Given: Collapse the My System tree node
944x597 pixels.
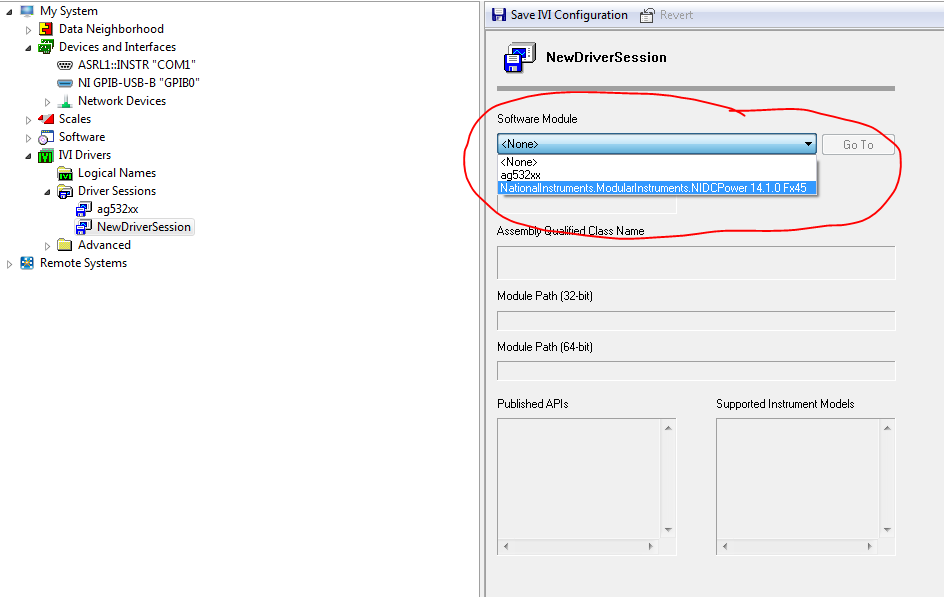Looking at the screenshot, I should click(8, 11).
